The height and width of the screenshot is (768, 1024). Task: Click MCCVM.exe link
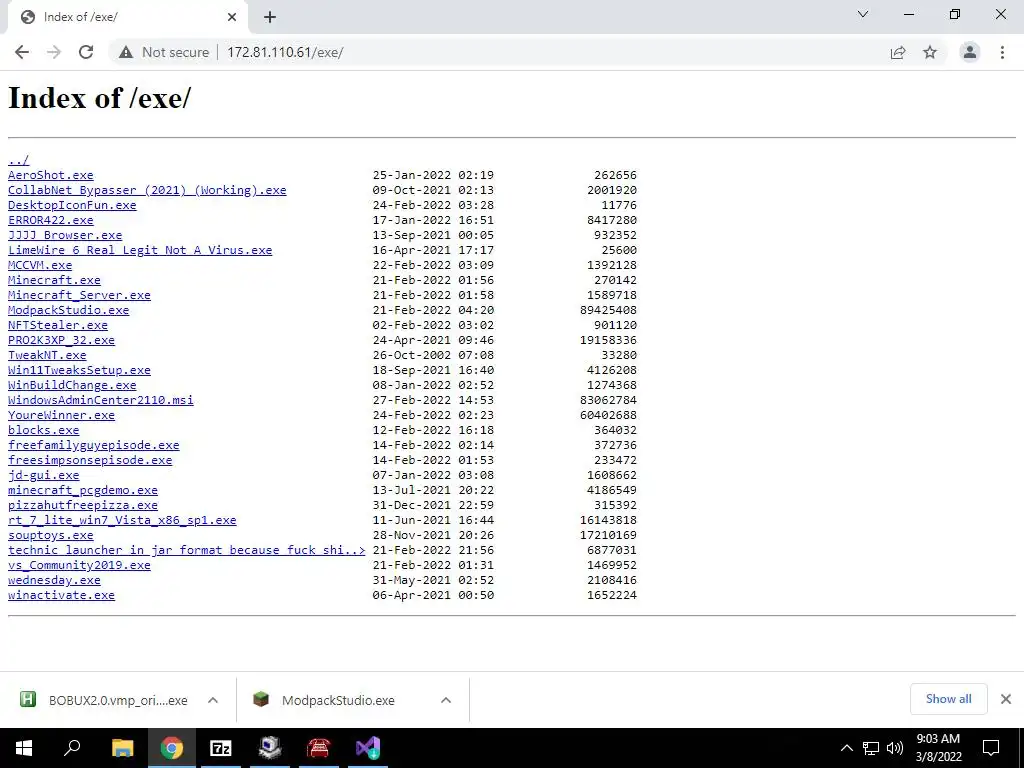click(x=40, y=265)
